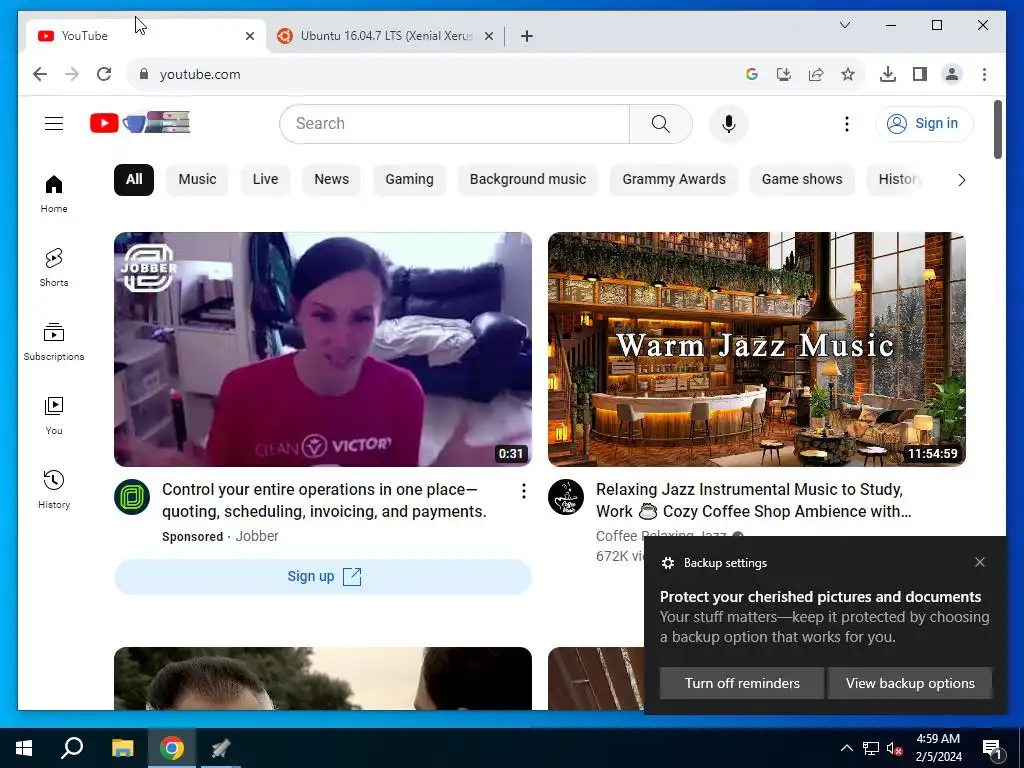Click the YouTube logo in the header
The height and width of the screenshot is (768, 1024).
tap(140, 123)
